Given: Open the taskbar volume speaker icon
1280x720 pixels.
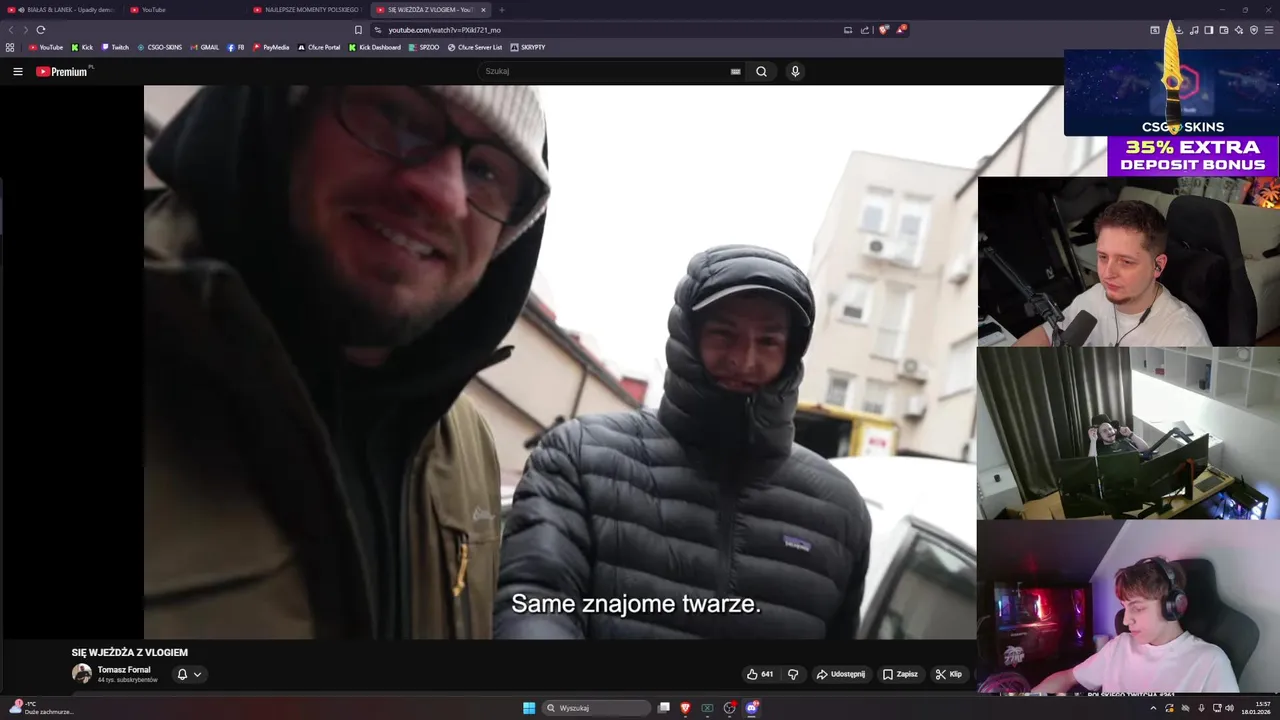Looking at the screenshot, I should point(1229,708).
